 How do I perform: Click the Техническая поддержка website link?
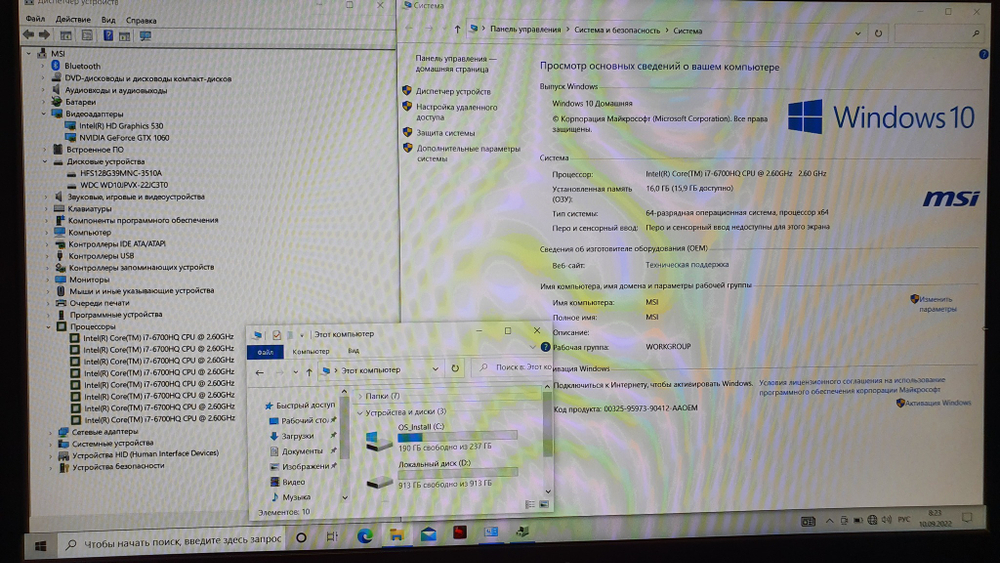[687, 265]
